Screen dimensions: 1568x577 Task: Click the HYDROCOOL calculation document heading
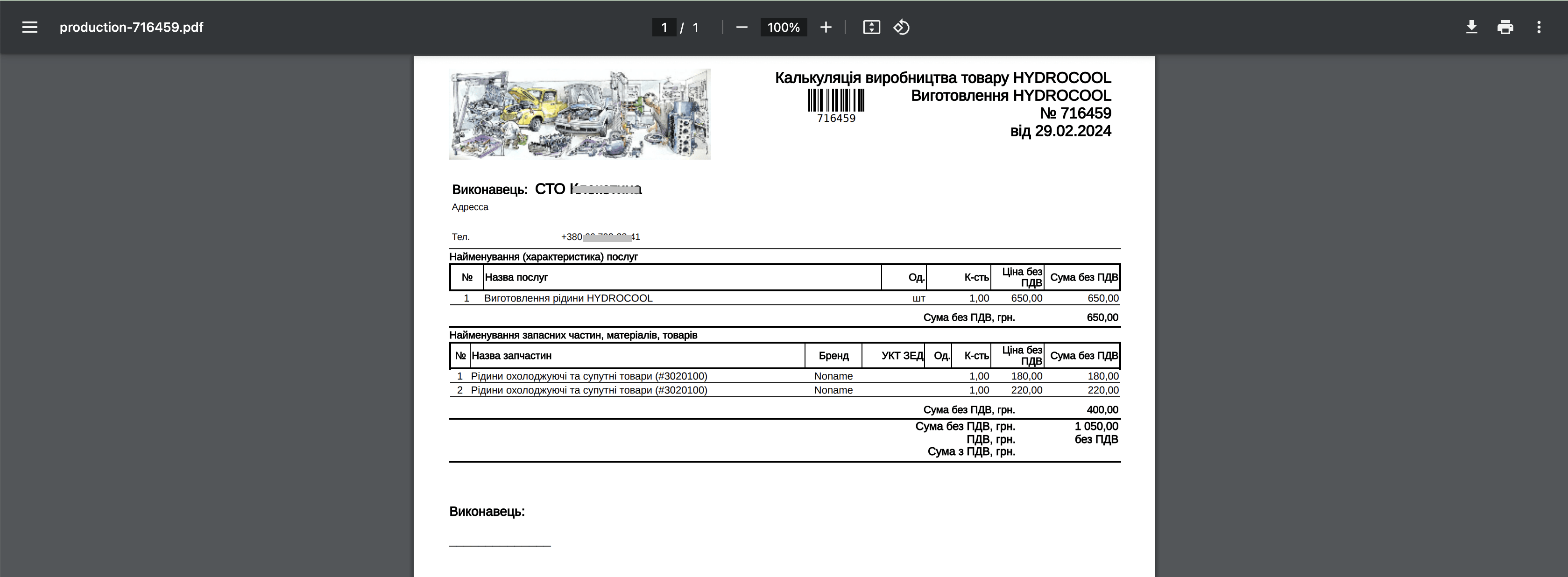[x=942, y=78]
